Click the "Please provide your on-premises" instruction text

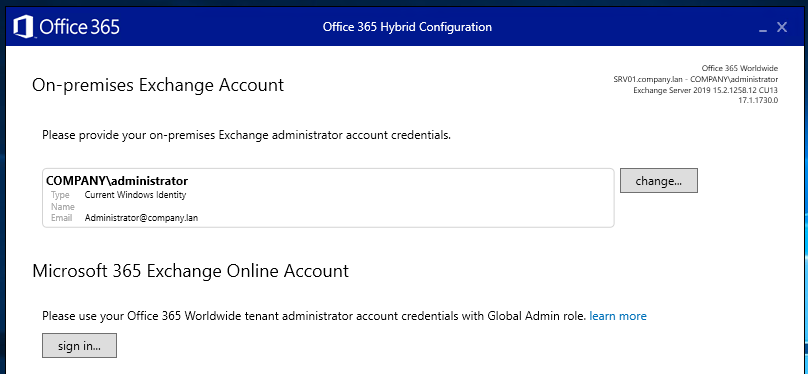point(246,136)
